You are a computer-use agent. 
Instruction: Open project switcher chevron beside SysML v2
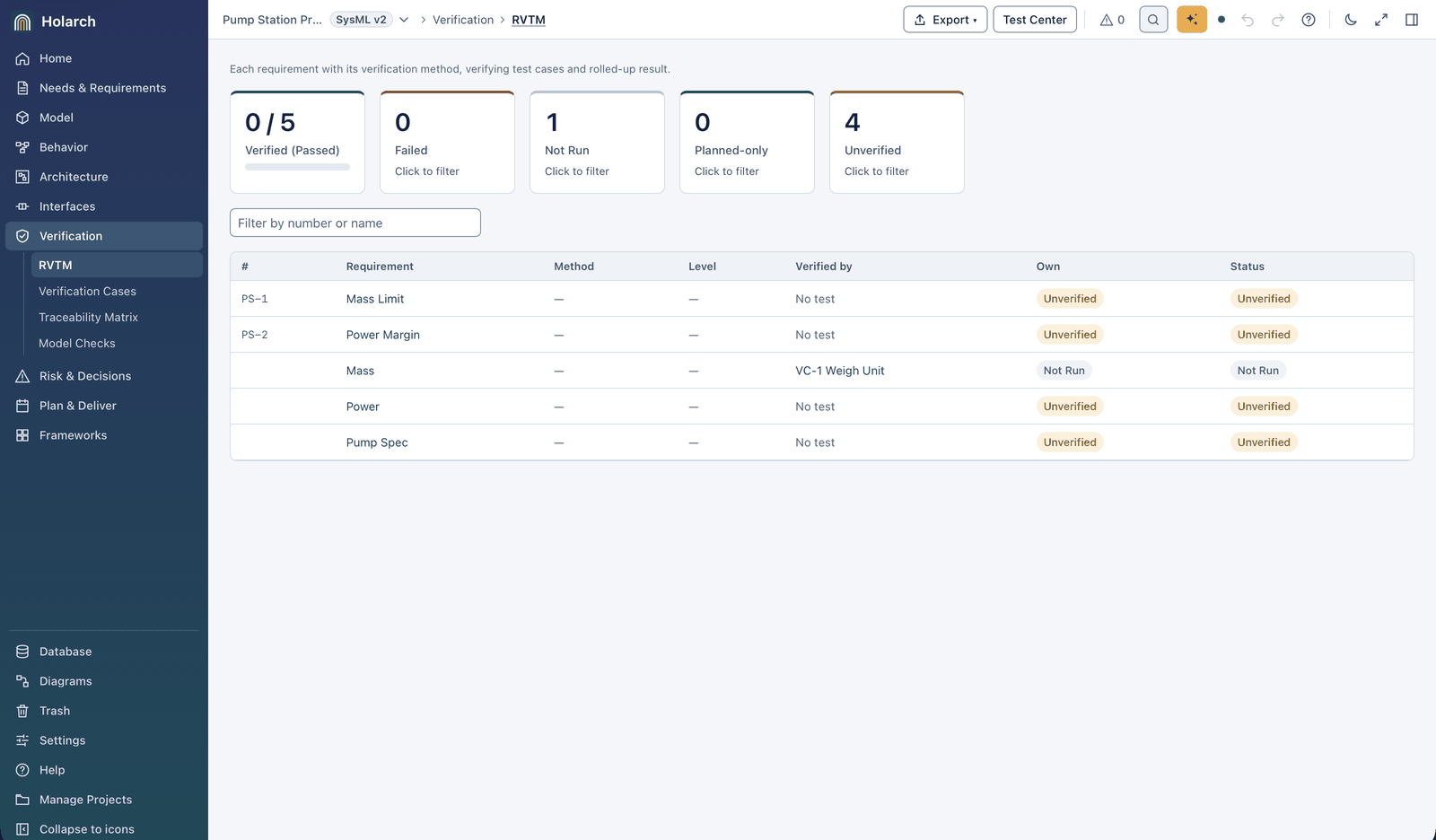404,20
